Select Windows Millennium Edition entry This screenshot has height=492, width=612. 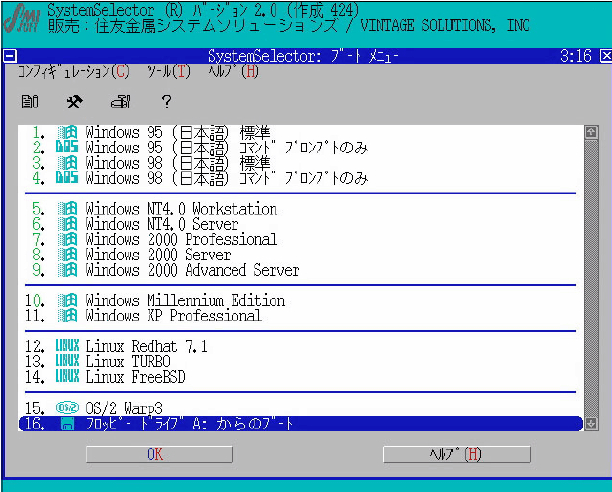pyautogui.click(x=301, y=301)
